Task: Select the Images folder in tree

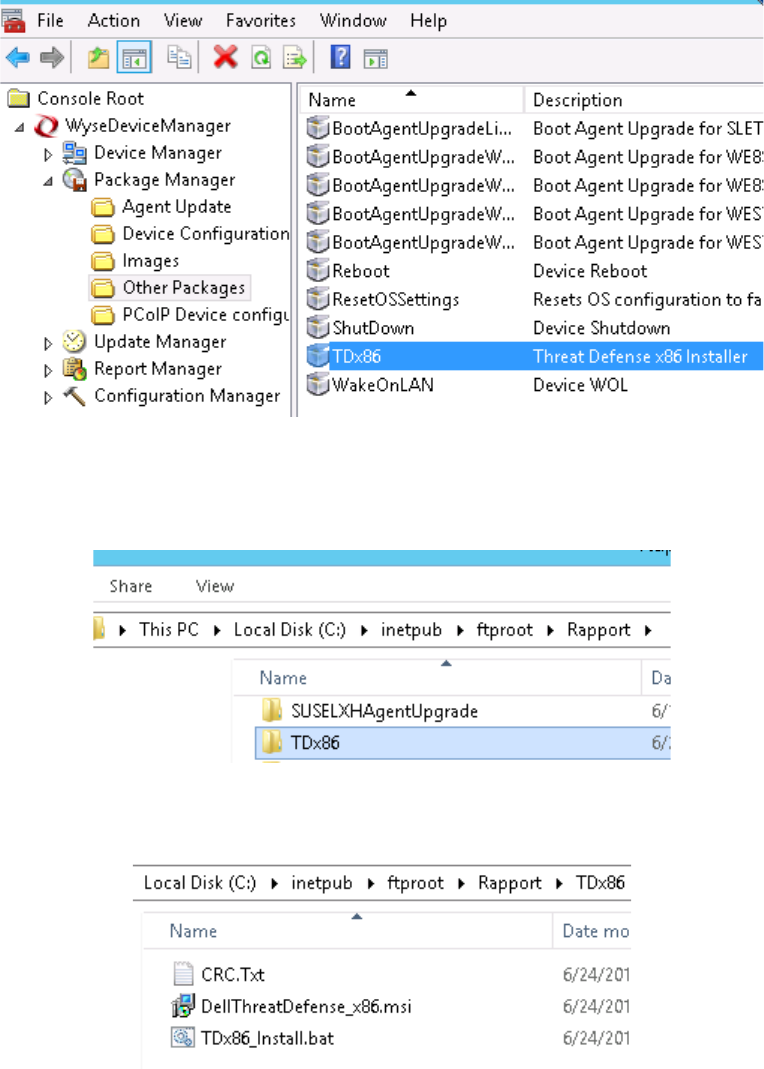Action: [136, 261]
